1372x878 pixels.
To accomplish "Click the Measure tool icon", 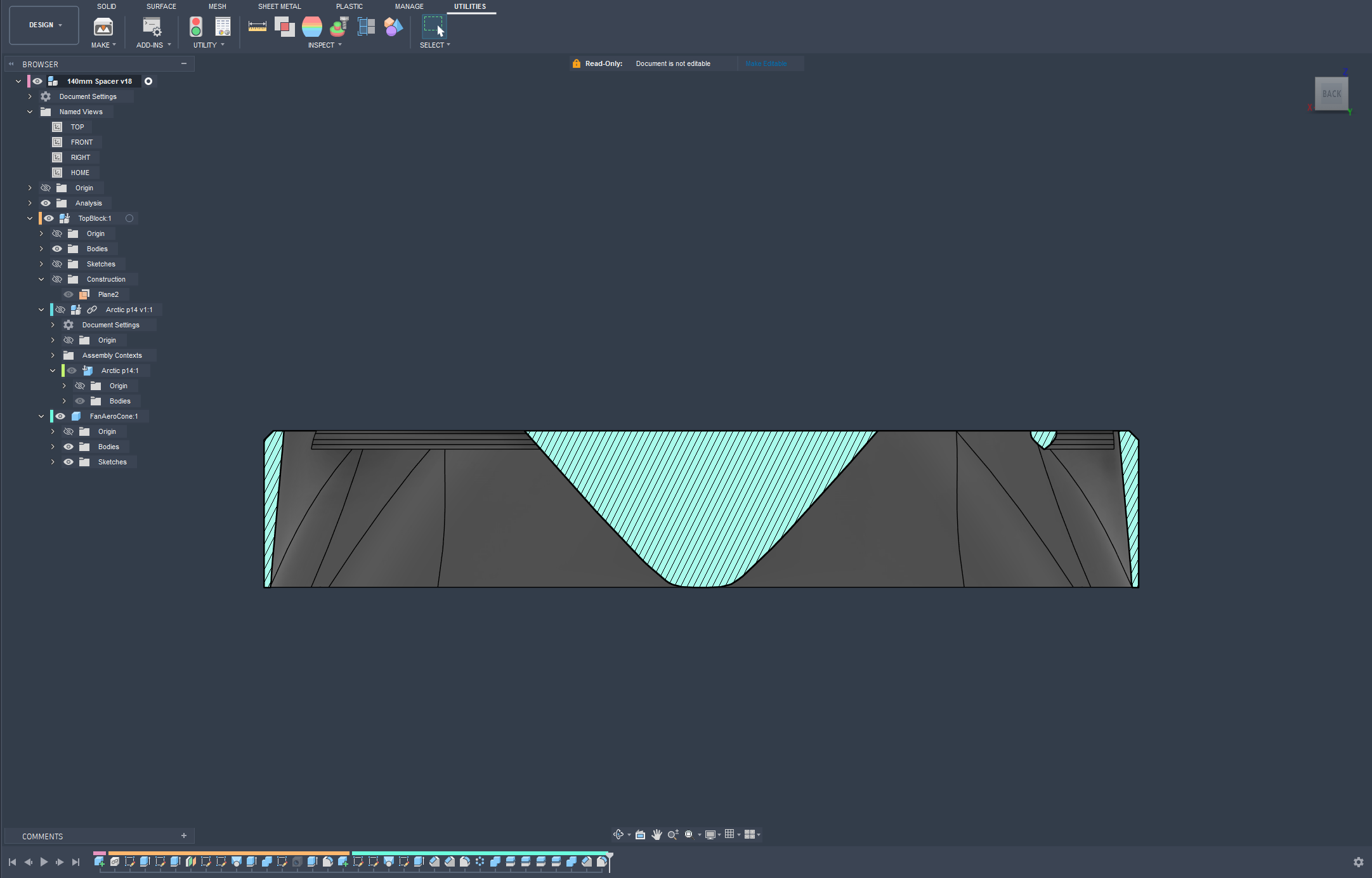I will pyautogui.click(x=257, y=27).
